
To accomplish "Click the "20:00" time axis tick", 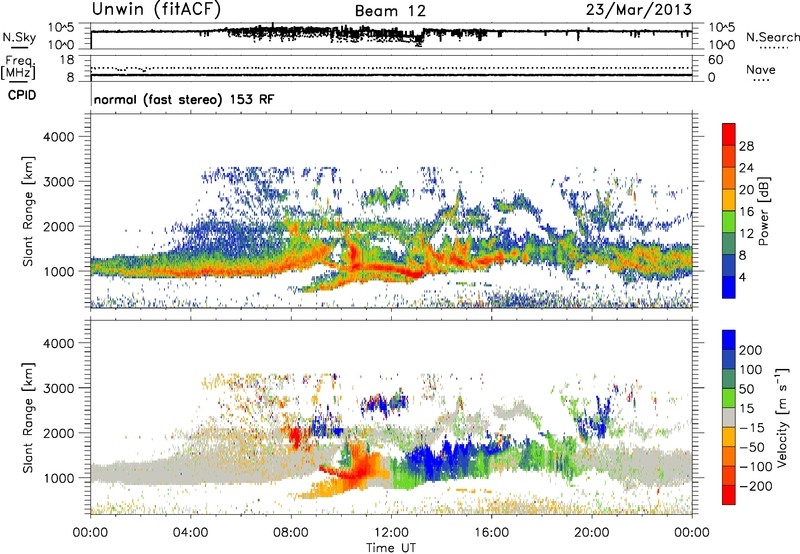I will point(592,533).
